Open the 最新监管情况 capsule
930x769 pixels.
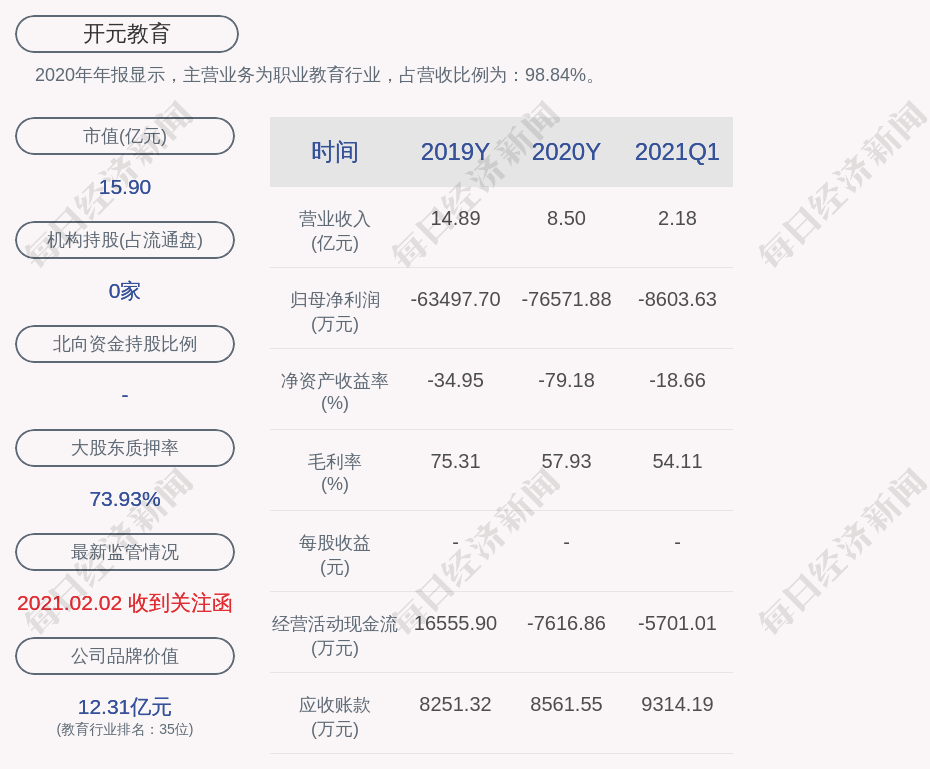(124, 552)
